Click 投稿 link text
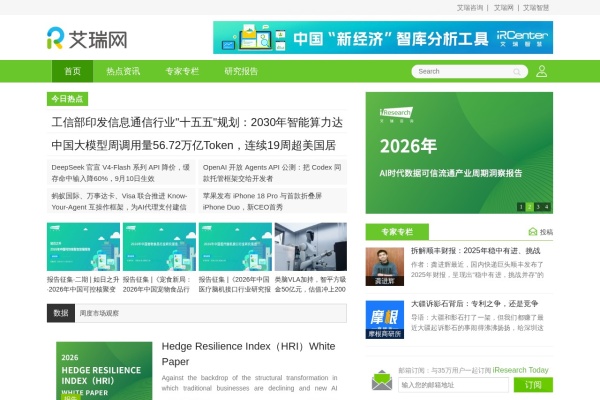This screenshot has height=400, width=600. tap(546, 232)
